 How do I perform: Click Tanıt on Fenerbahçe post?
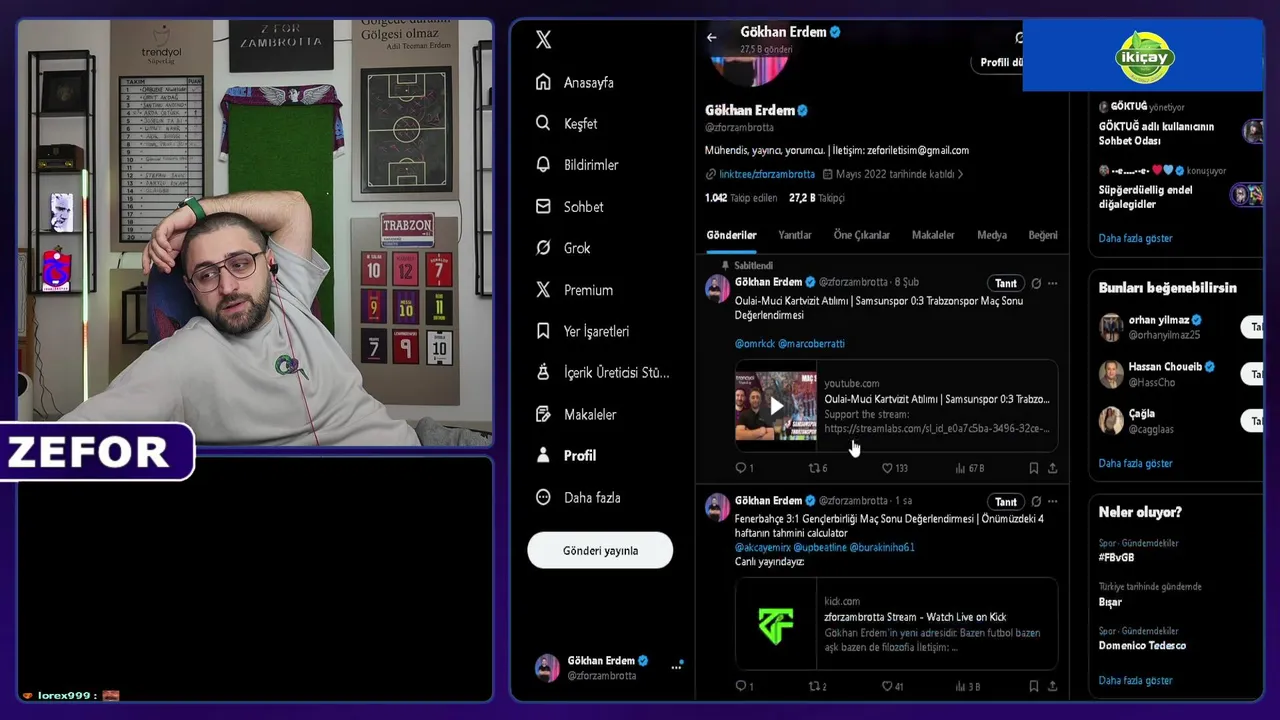click(1006, 502)
